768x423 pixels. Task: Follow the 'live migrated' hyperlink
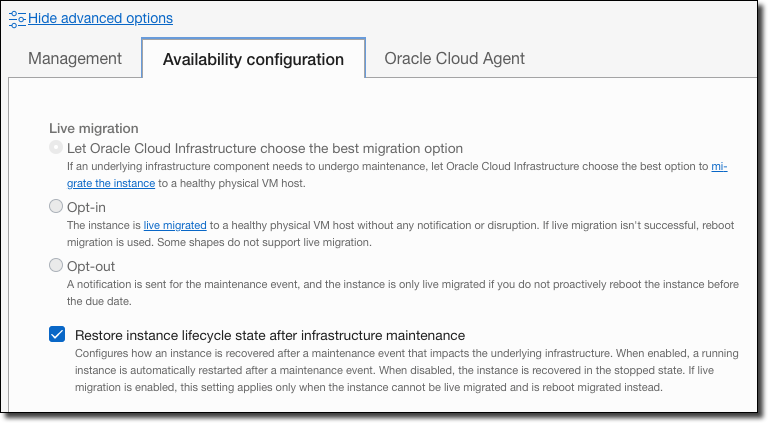click(x=175, y=227)
